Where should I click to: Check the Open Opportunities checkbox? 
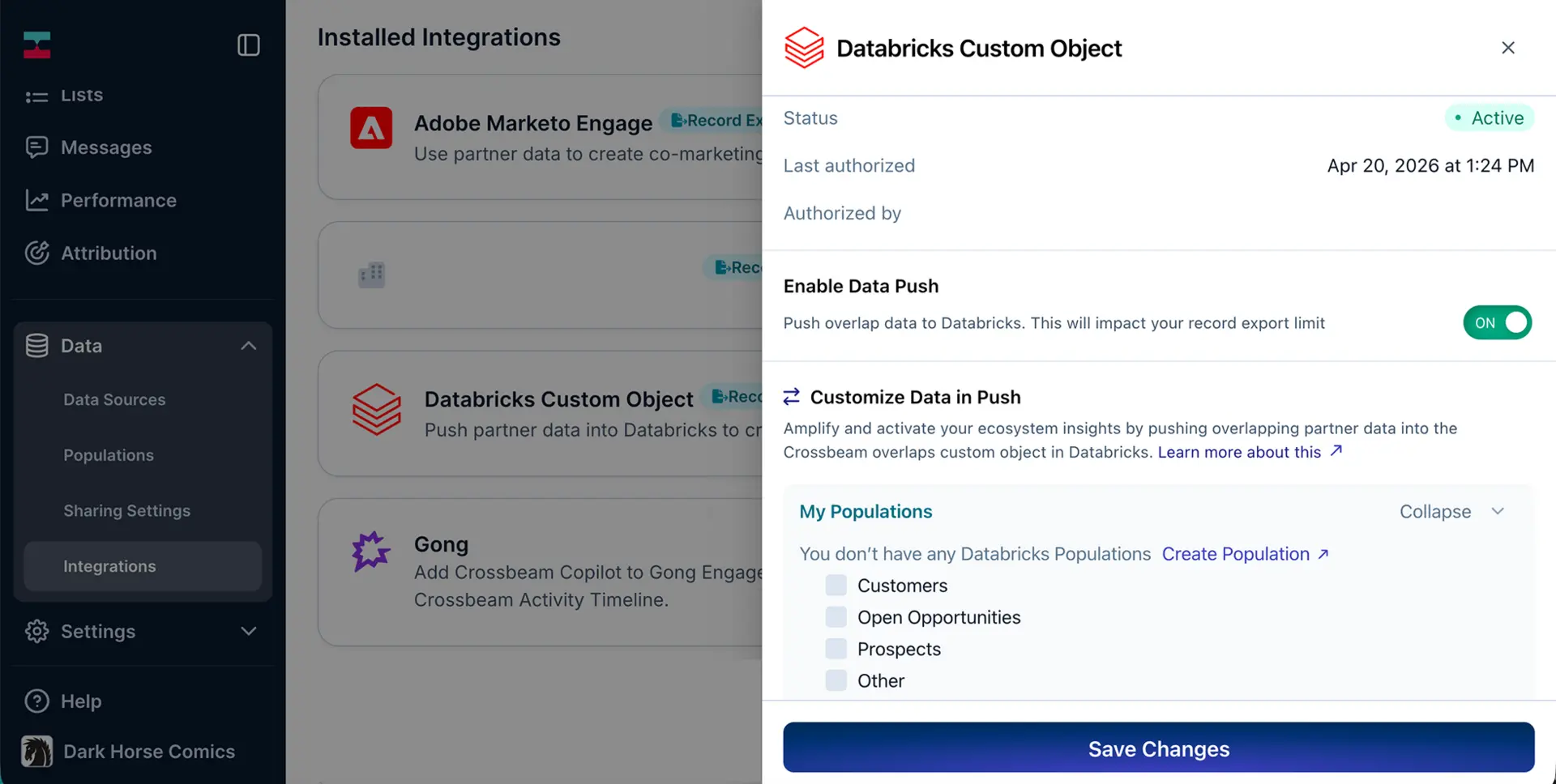point(836,617)
